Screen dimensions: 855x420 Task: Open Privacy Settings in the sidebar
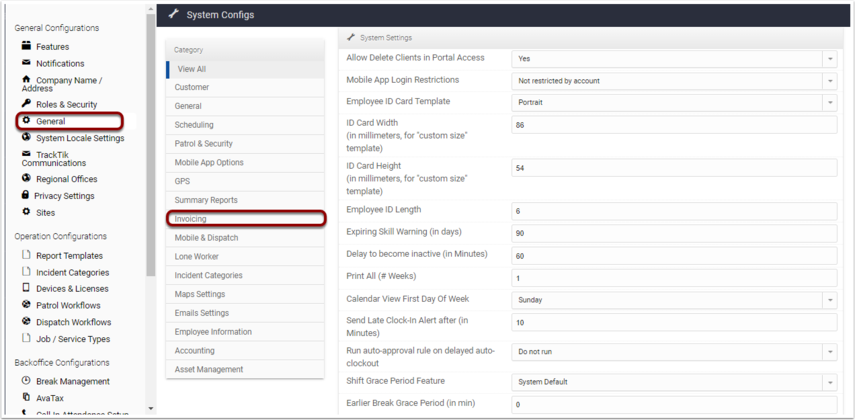[x=64, y=196]
